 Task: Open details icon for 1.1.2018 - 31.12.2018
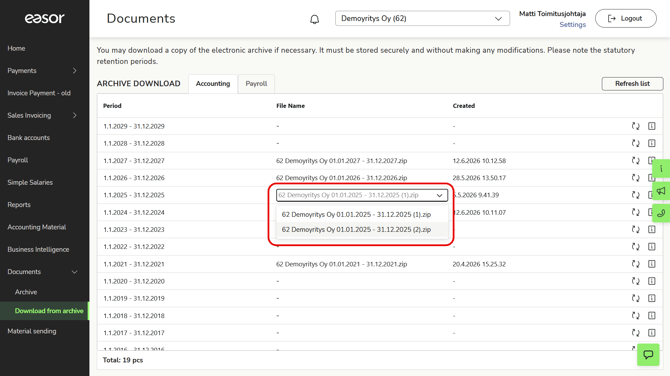click(x=652, y=316)
